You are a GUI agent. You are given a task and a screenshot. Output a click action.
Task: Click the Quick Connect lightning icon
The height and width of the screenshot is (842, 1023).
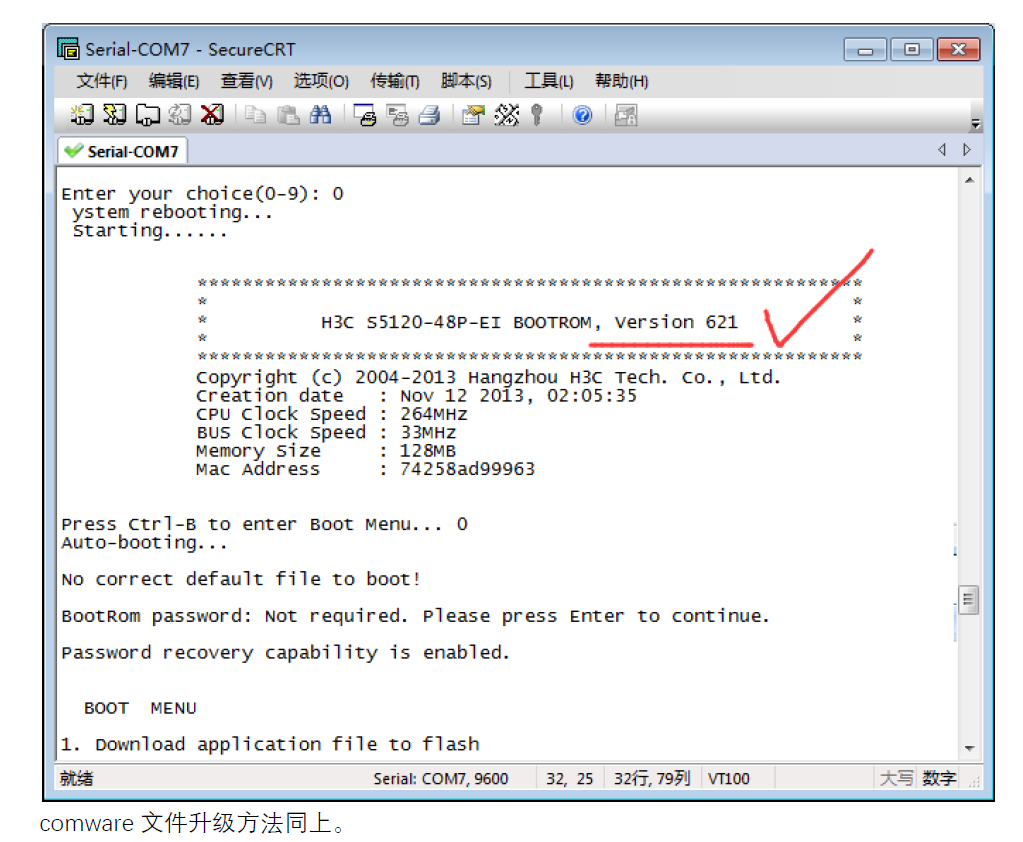click(115, 115)
